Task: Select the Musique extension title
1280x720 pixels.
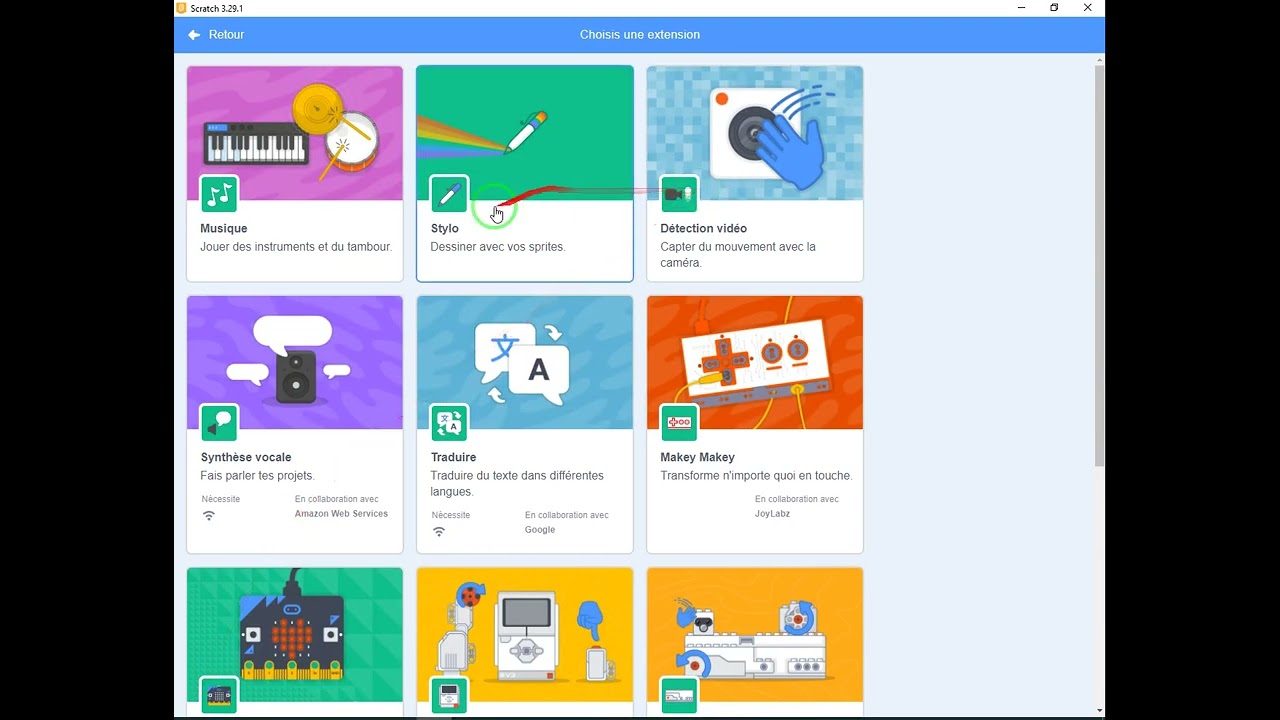Action: click(224, 229)
